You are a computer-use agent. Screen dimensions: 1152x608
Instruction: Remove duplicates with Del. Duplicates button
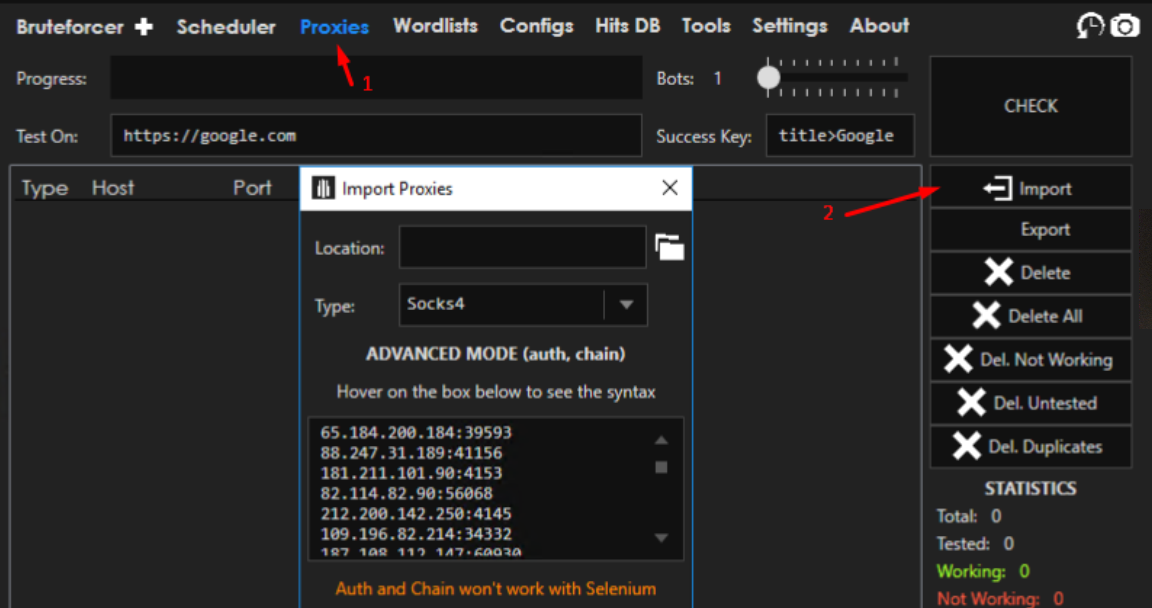1030,446
